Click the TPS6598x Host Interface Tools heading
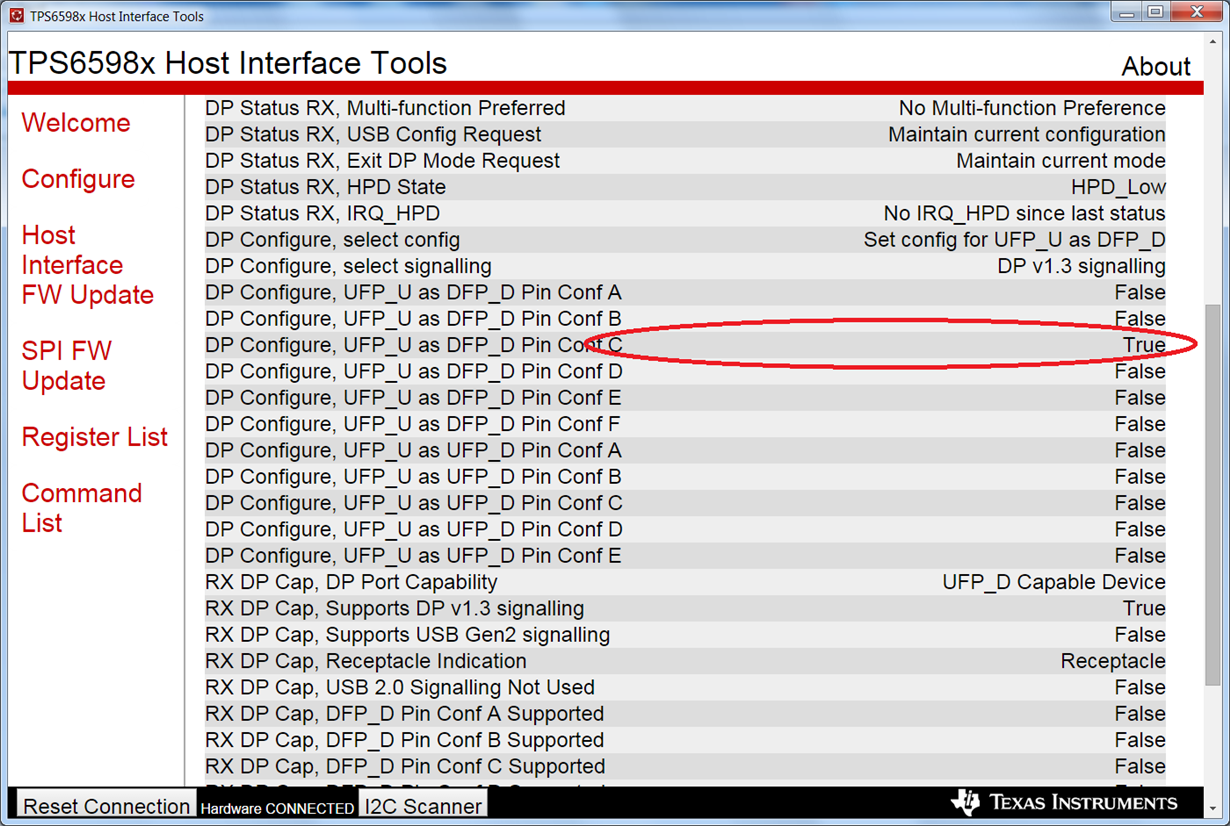1230x826 pixels. [x=228, y=63]
